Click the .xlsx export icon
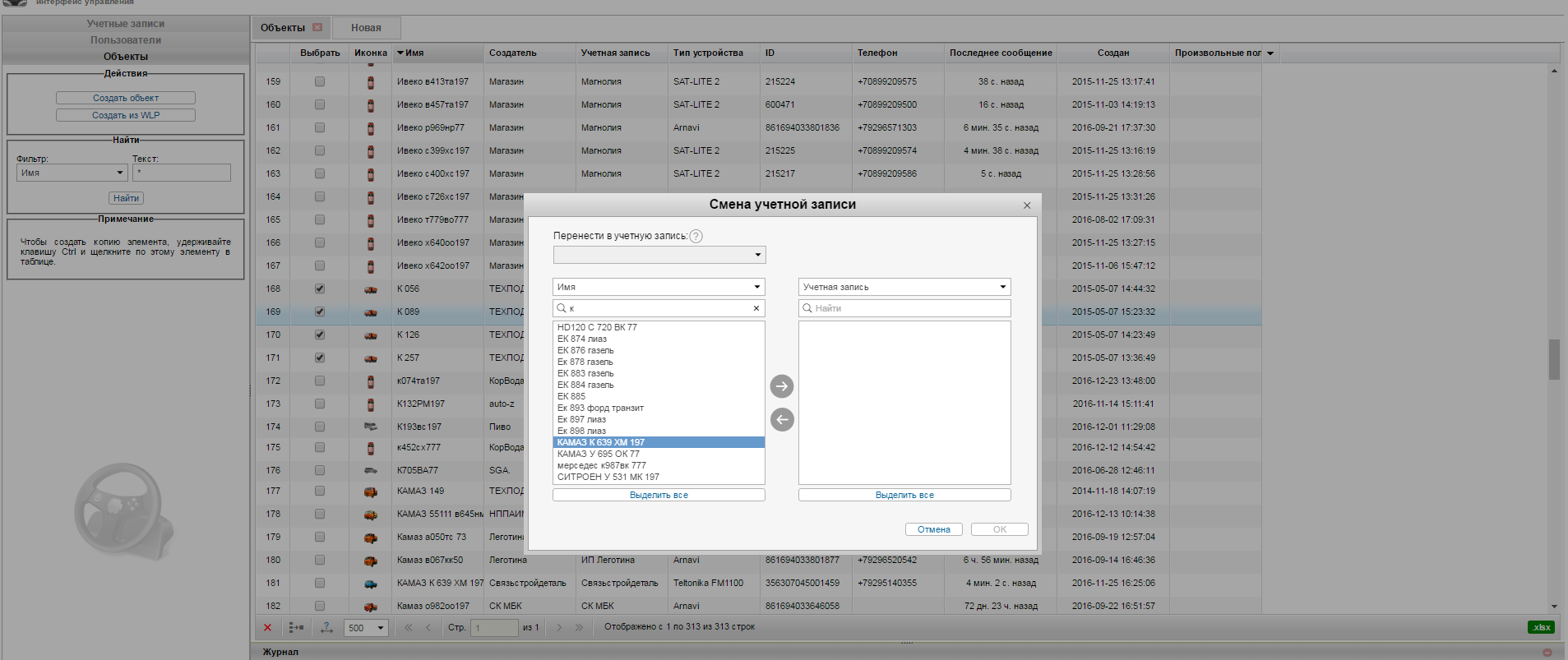This screenshot has height=660, width=1568. click(x=1541, y=627)
